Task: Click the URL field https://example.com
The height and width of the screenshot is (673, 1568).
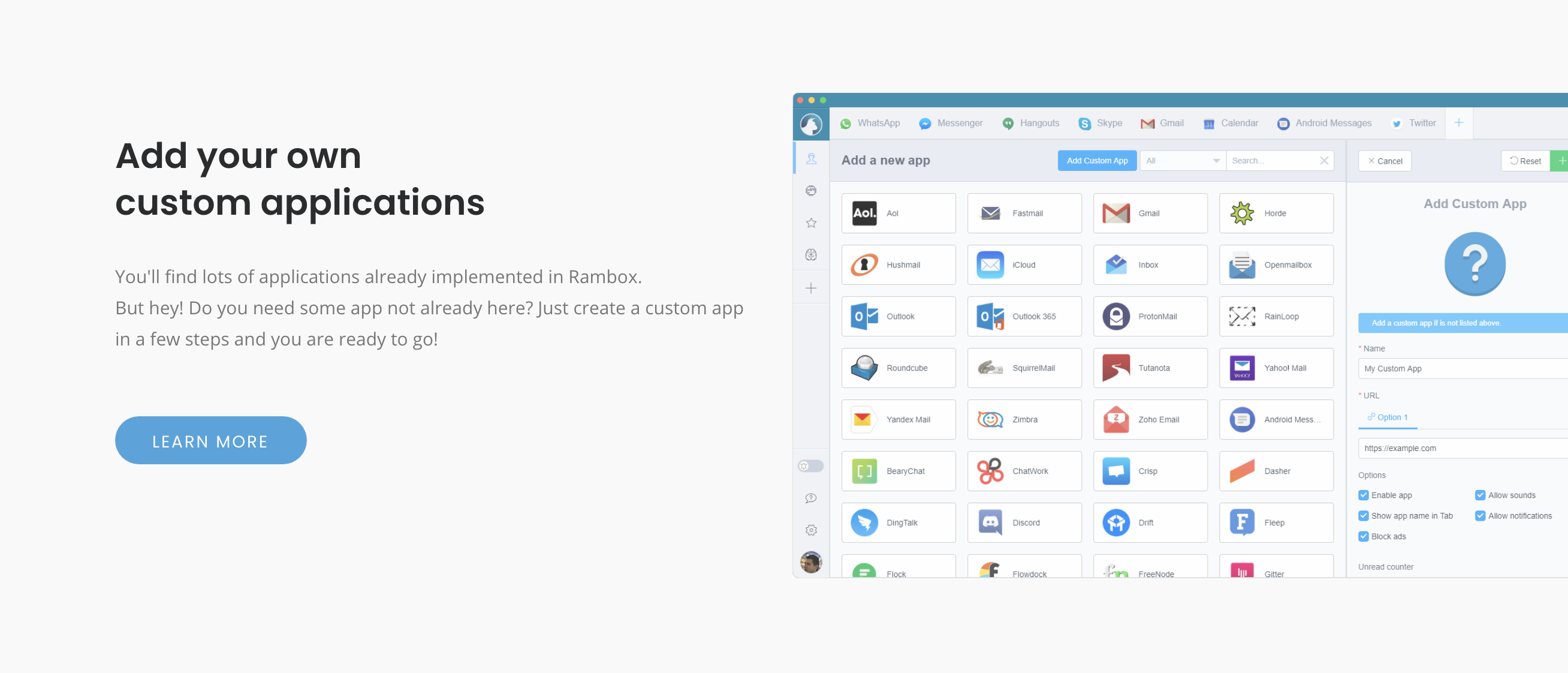Action: tap(1463, 448)
